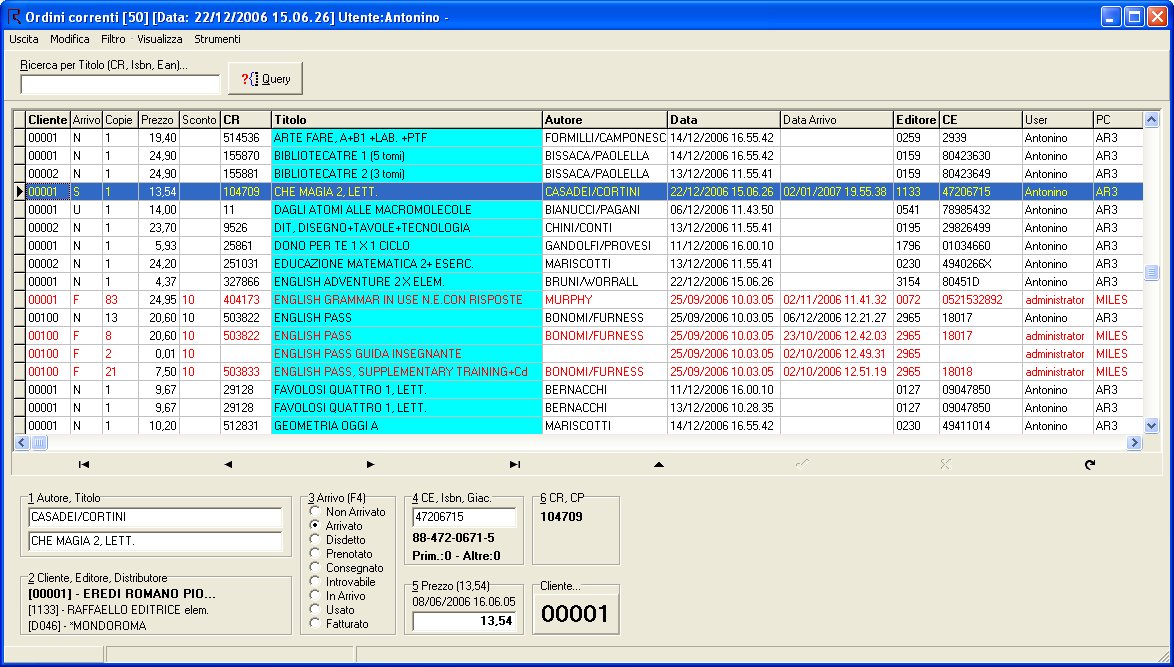
Task: Click CE cell '0521532892'
Action: coord(981,299)
